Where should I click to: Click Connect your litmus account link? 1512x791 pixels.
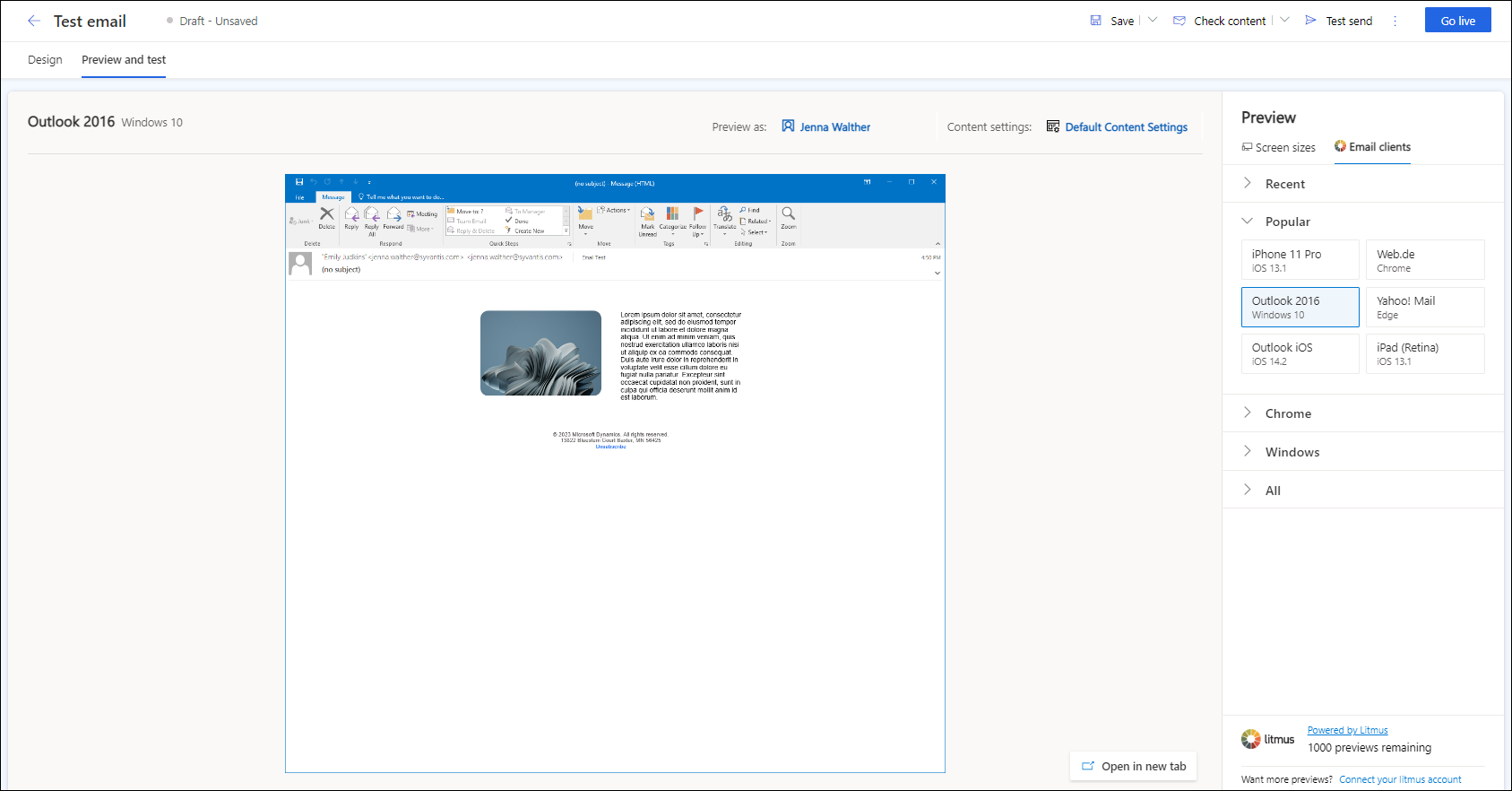(x=1400, y=779)
